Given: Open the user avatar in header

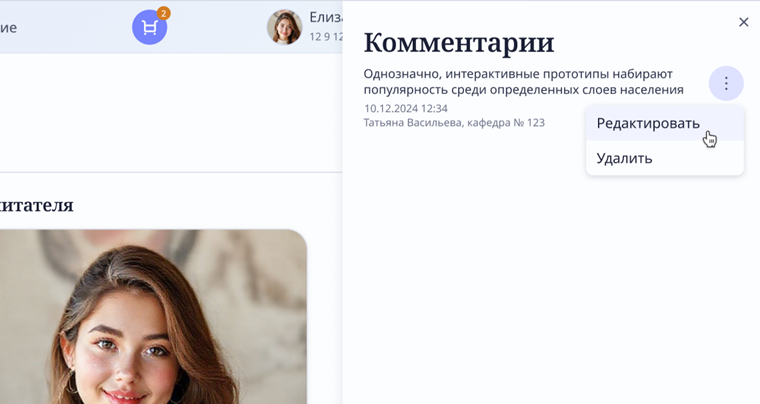Looking at the screenshot, I should [285, 27].
